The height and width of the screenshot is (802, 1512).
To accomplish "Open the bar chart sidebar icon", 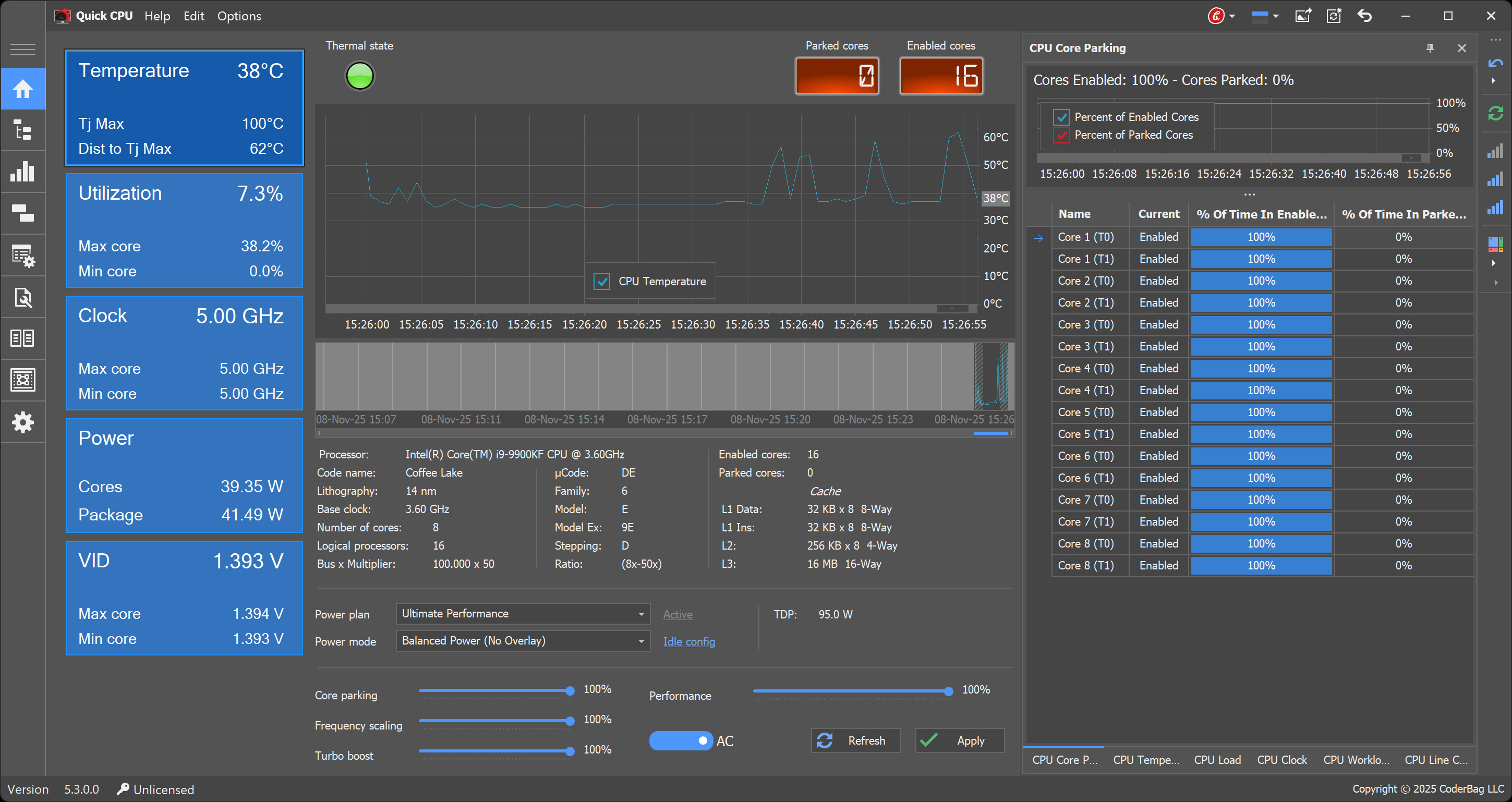I will (23, 172).
